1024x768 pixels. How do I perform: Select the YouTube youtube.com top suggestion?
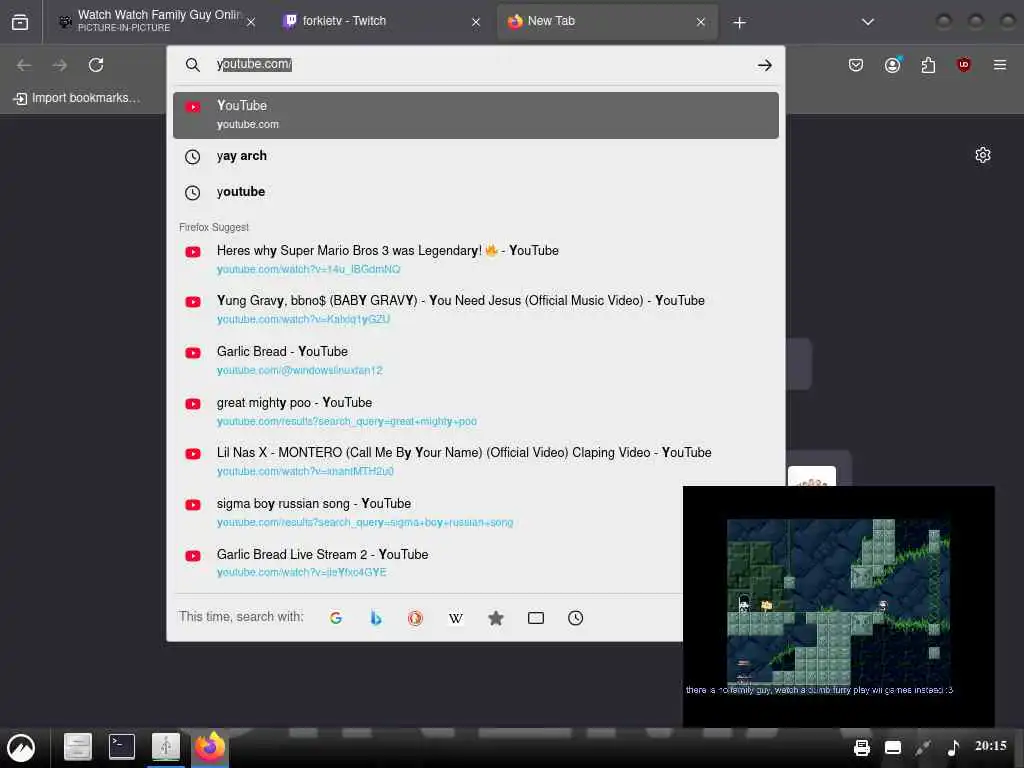point(475,115)
